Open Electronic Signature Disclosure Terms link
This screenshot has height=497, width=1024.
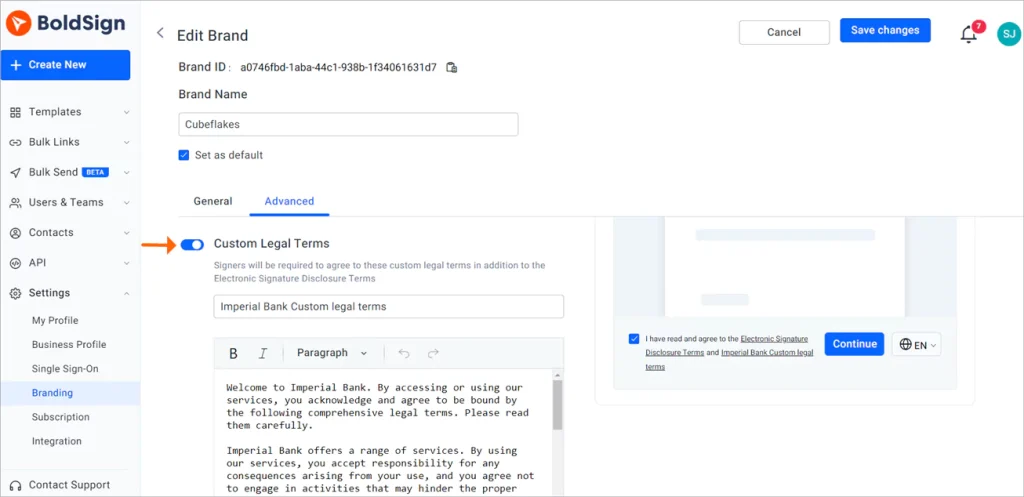point(728,345)
